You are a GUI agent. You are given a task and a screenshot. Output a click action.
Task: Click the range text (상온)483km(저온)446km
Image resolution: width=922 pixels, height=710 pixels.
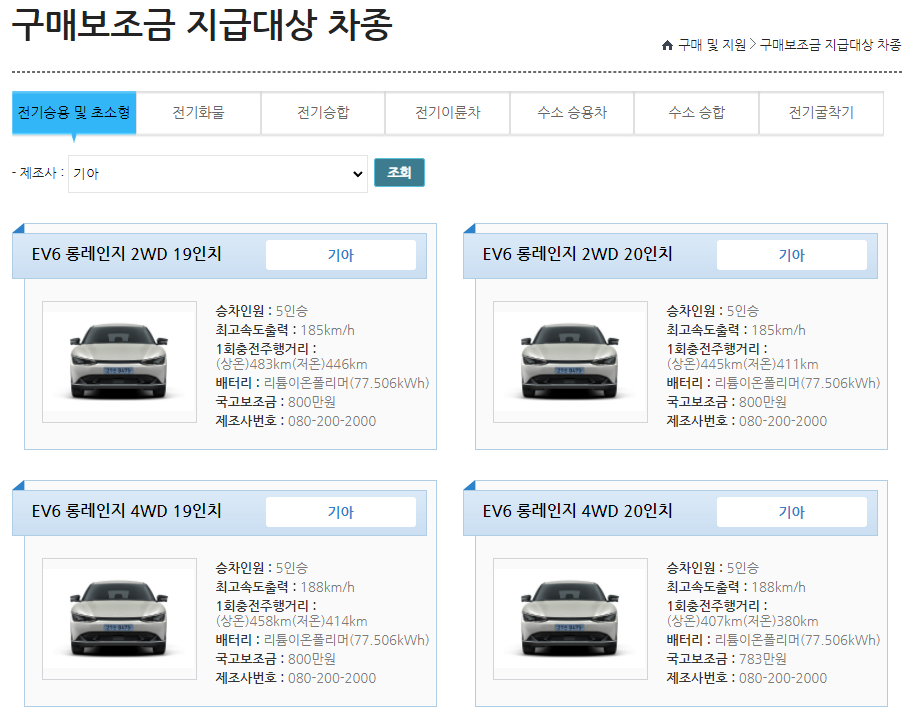[292, 364]
